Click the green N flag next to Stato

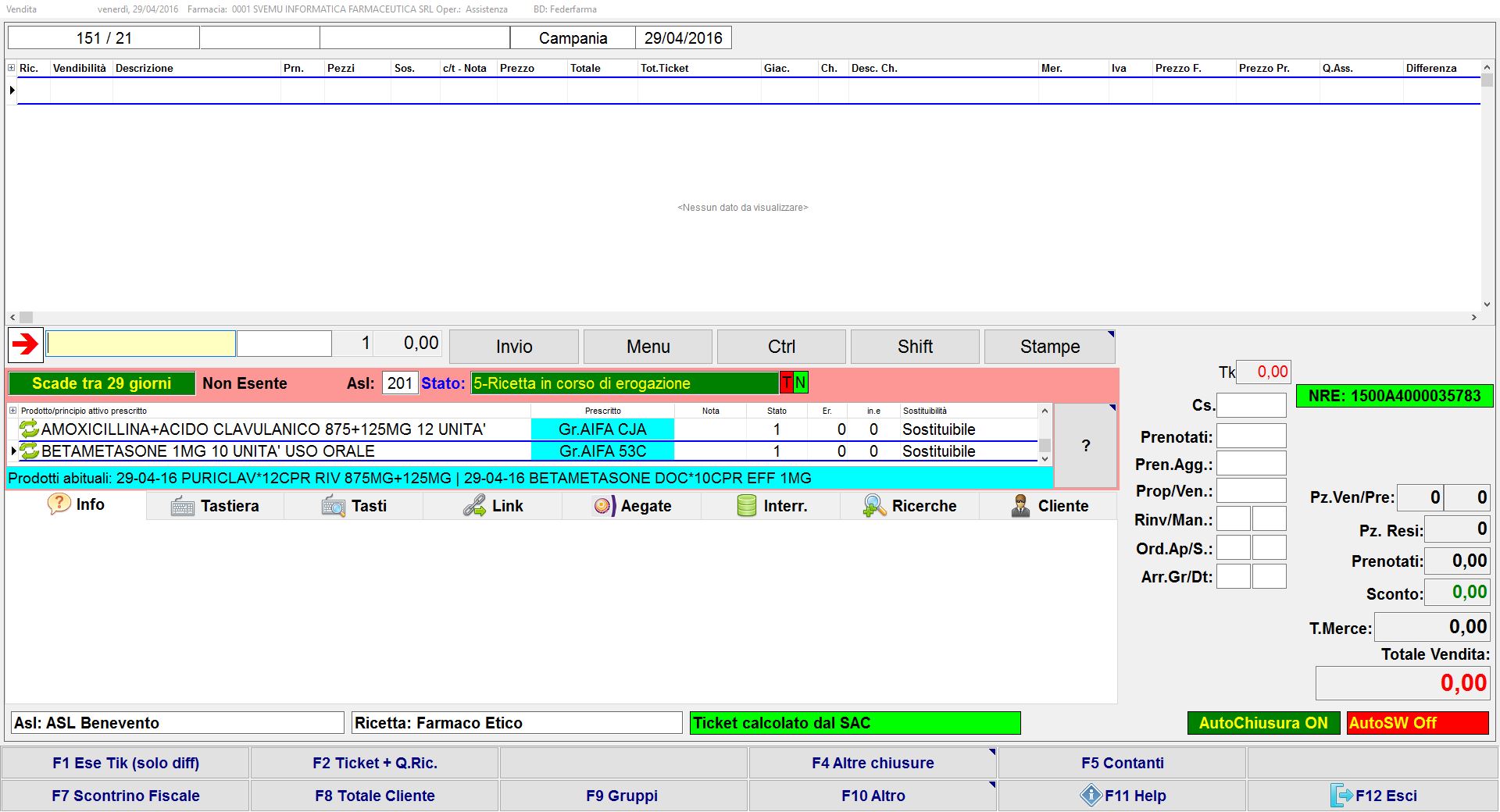801,383
